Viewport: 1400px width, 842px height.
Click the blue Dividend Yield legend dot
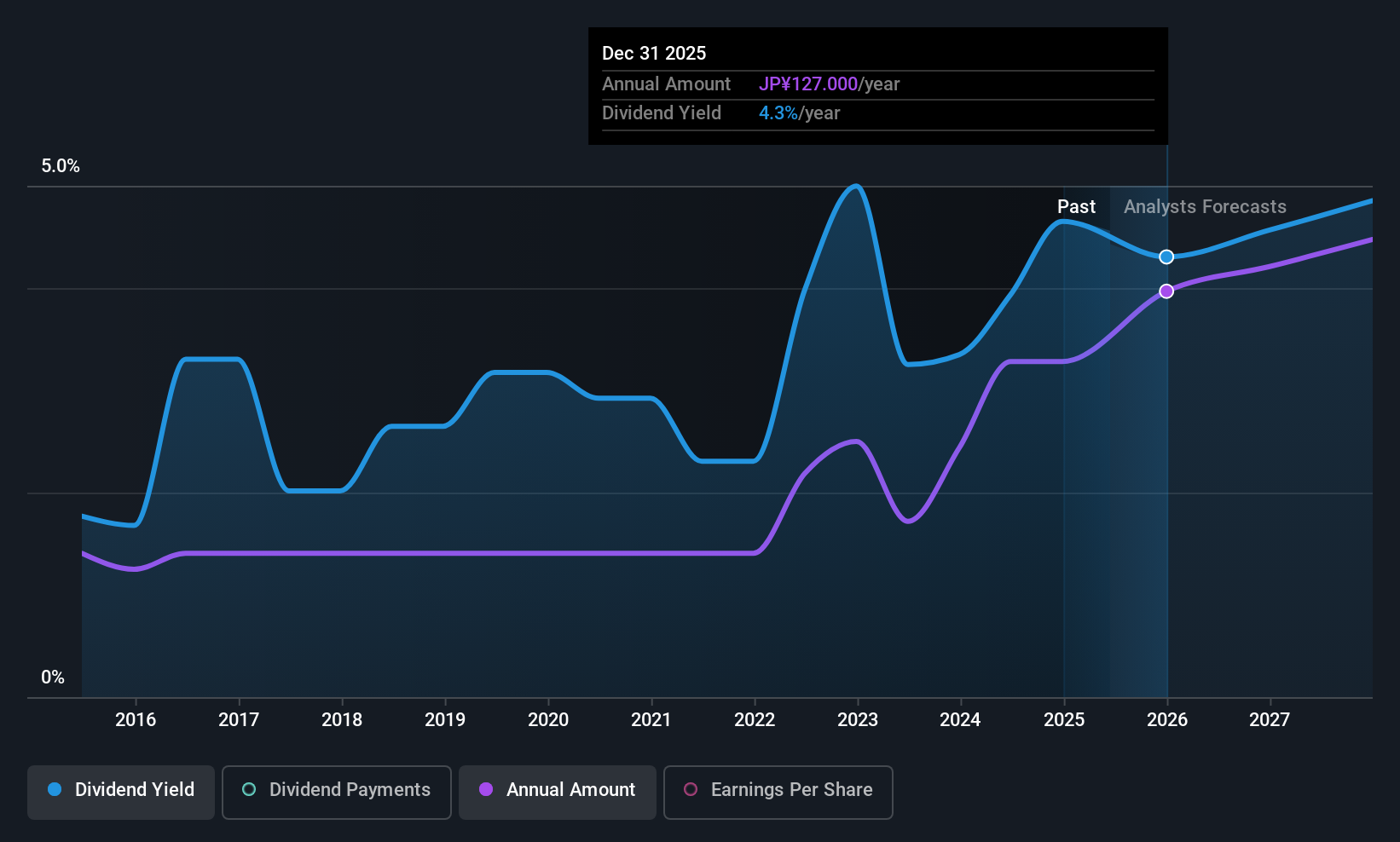pos(55,789)
